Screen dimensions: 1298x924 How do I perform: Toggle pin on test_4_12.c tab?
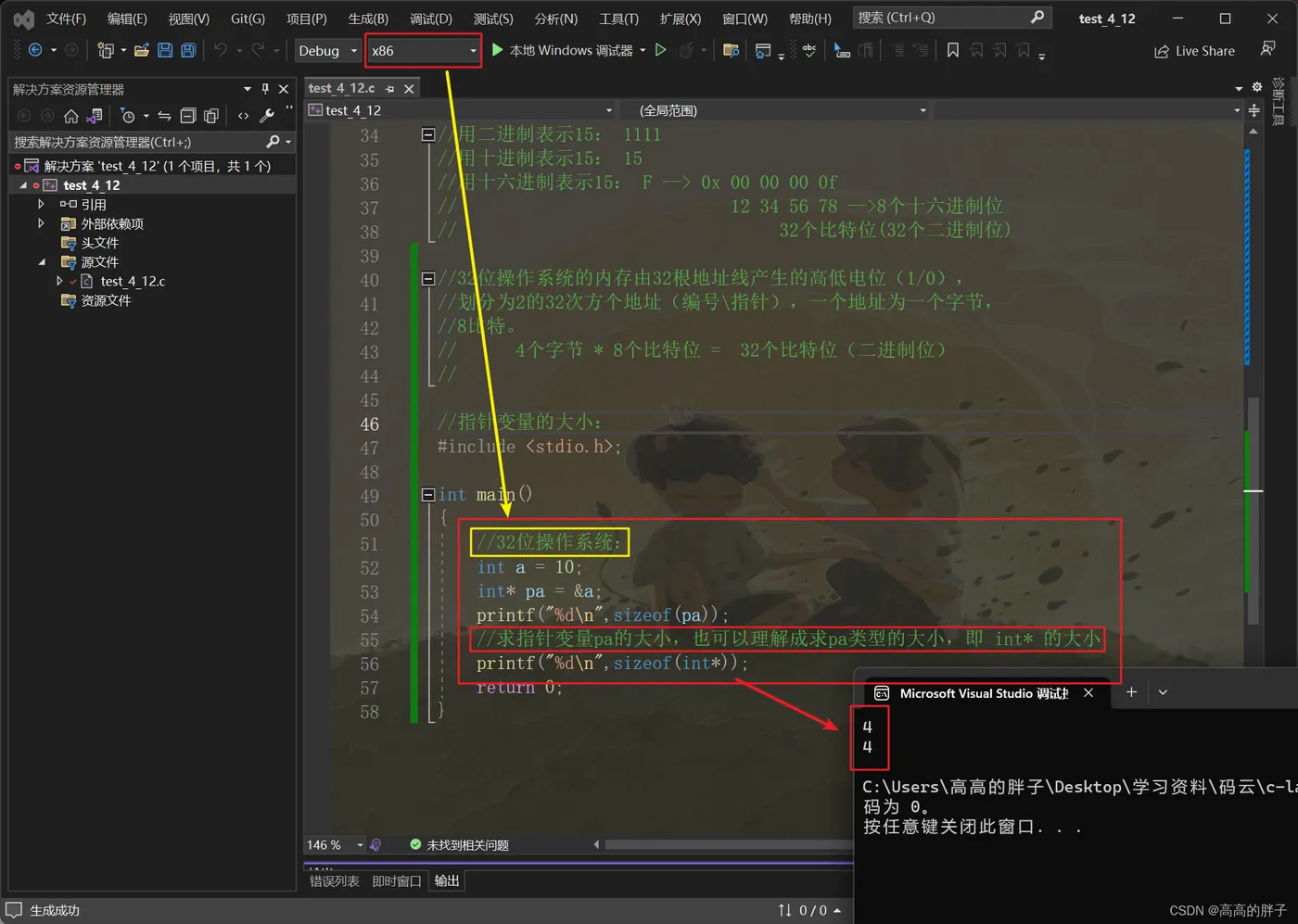click(x=389, y=89)
